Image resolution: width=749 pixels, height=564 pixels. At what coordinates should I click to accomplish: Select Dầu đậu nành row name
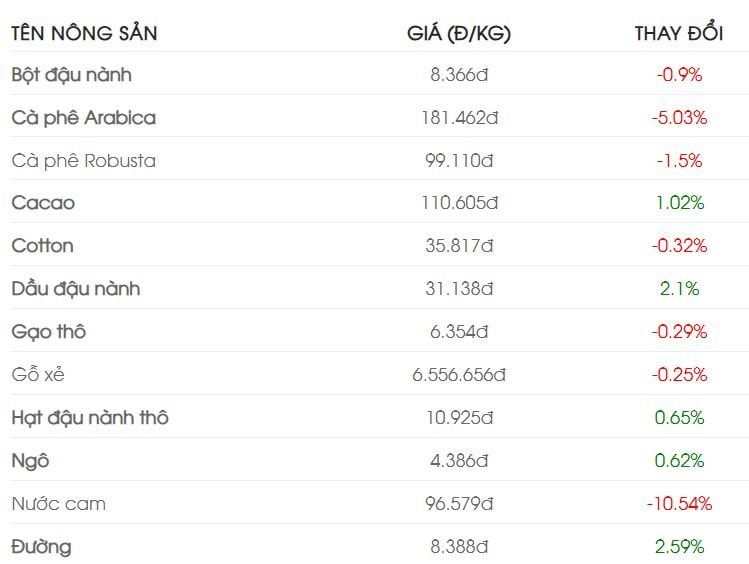(x=76, y=289)
